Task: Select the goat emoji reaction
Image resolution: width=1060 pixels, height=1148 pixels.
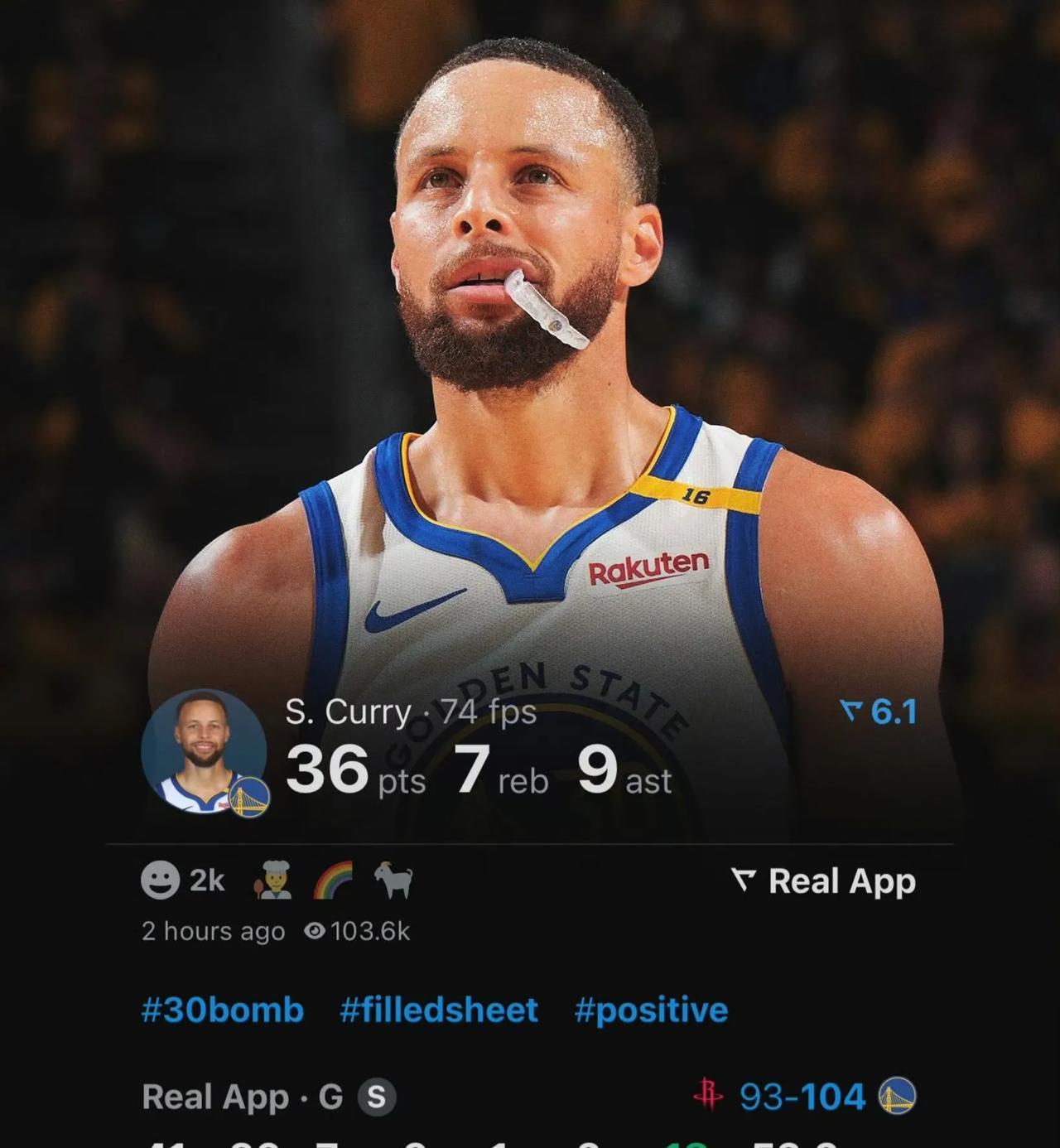Action: click(393, 880)
